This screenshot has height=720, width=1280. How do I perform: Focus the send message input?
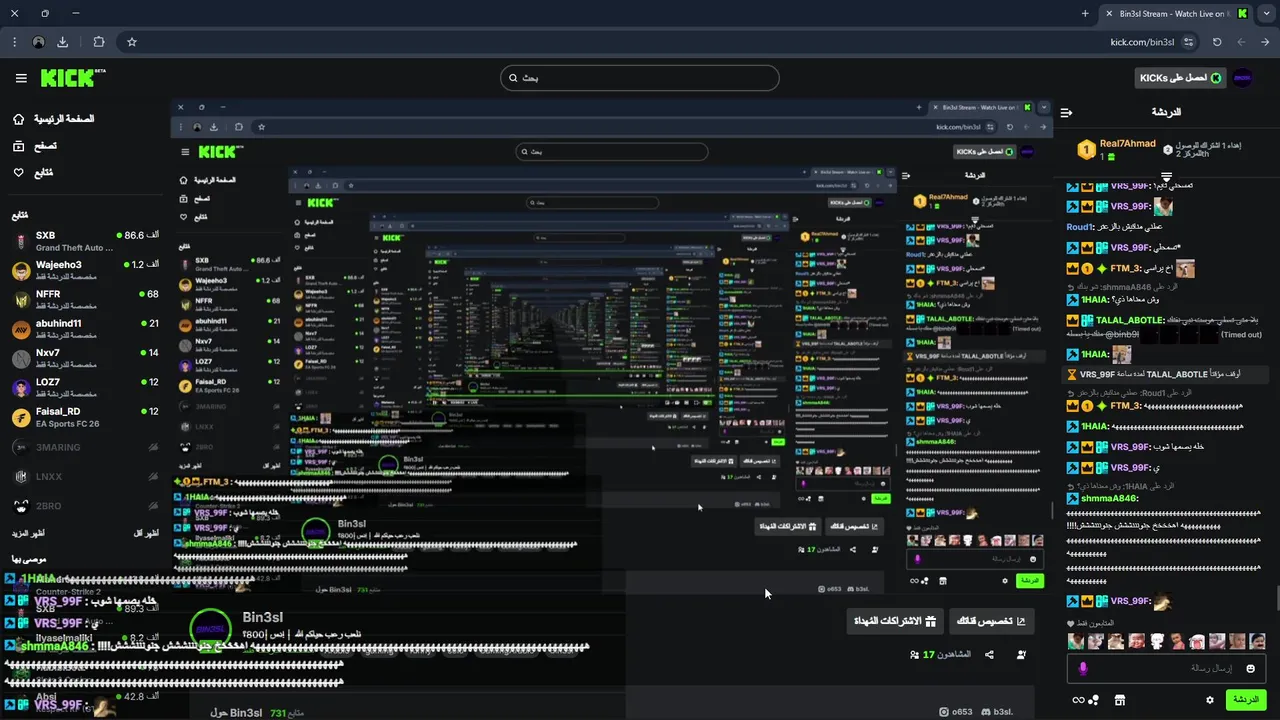coord(1166,668)
